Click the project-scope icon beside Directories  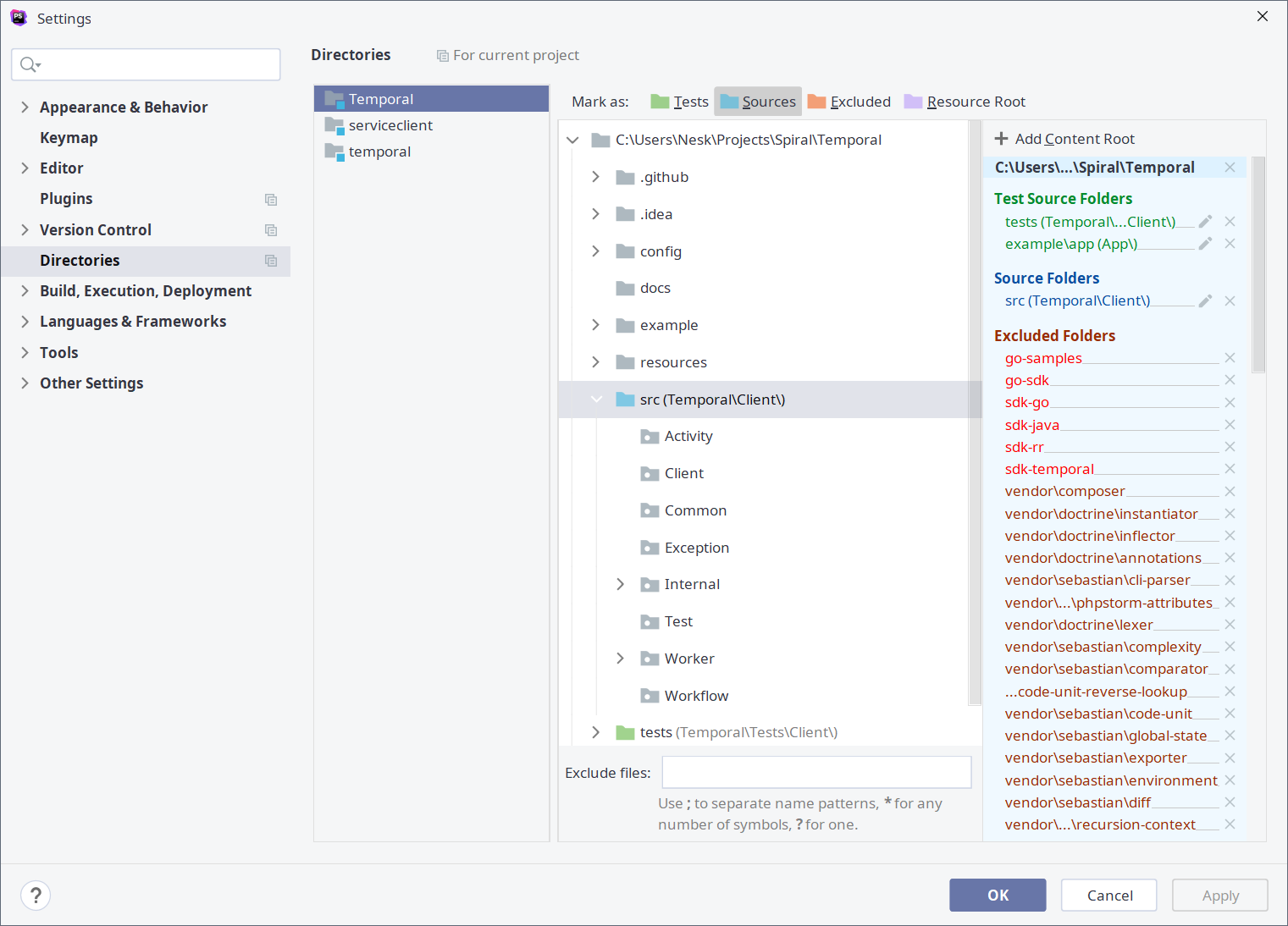tap(271, 261)
